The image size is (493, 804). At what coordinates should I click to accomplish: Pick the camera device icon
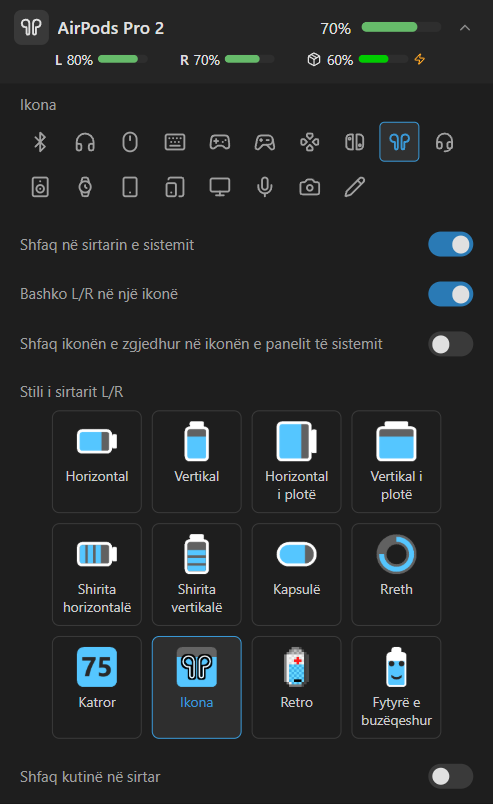[x=310, y=187]
